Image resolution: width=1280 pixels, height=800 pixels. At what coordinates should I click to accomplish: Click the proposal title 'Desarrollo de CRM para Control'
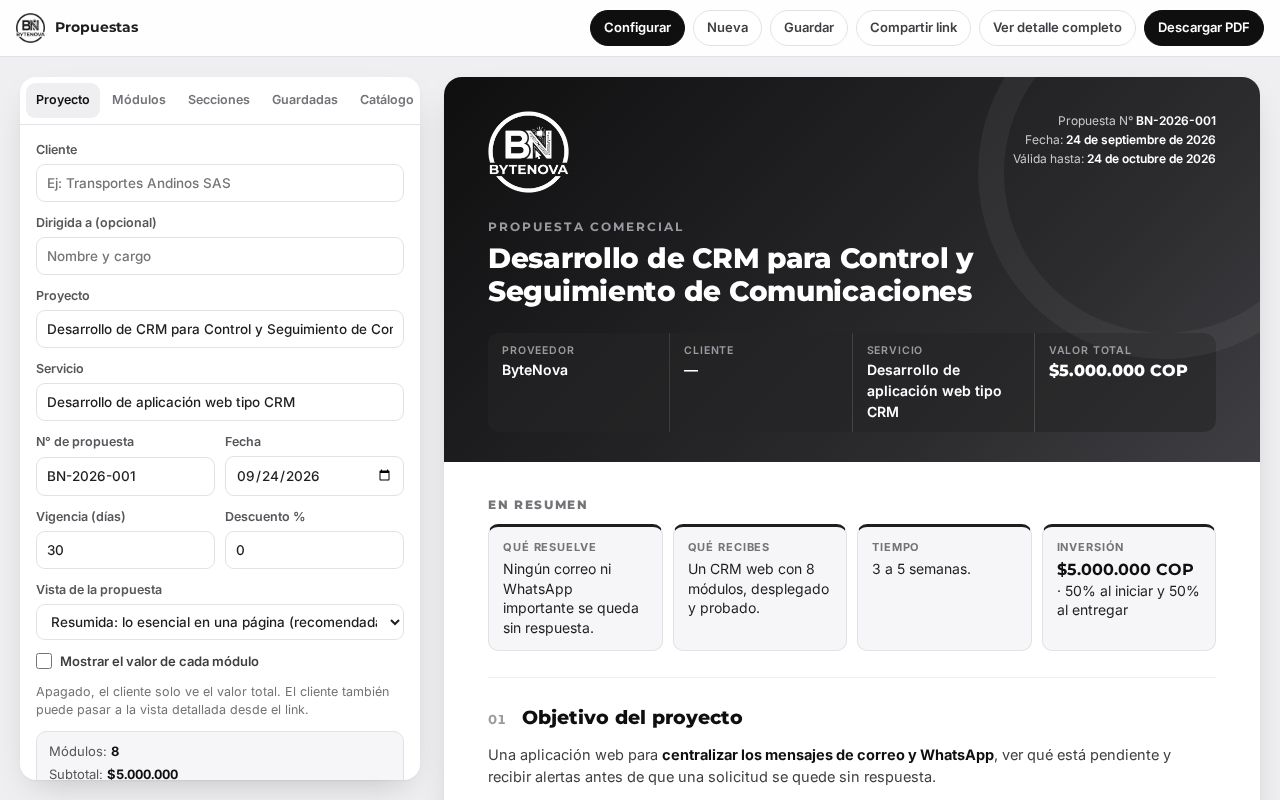(730, 274)
